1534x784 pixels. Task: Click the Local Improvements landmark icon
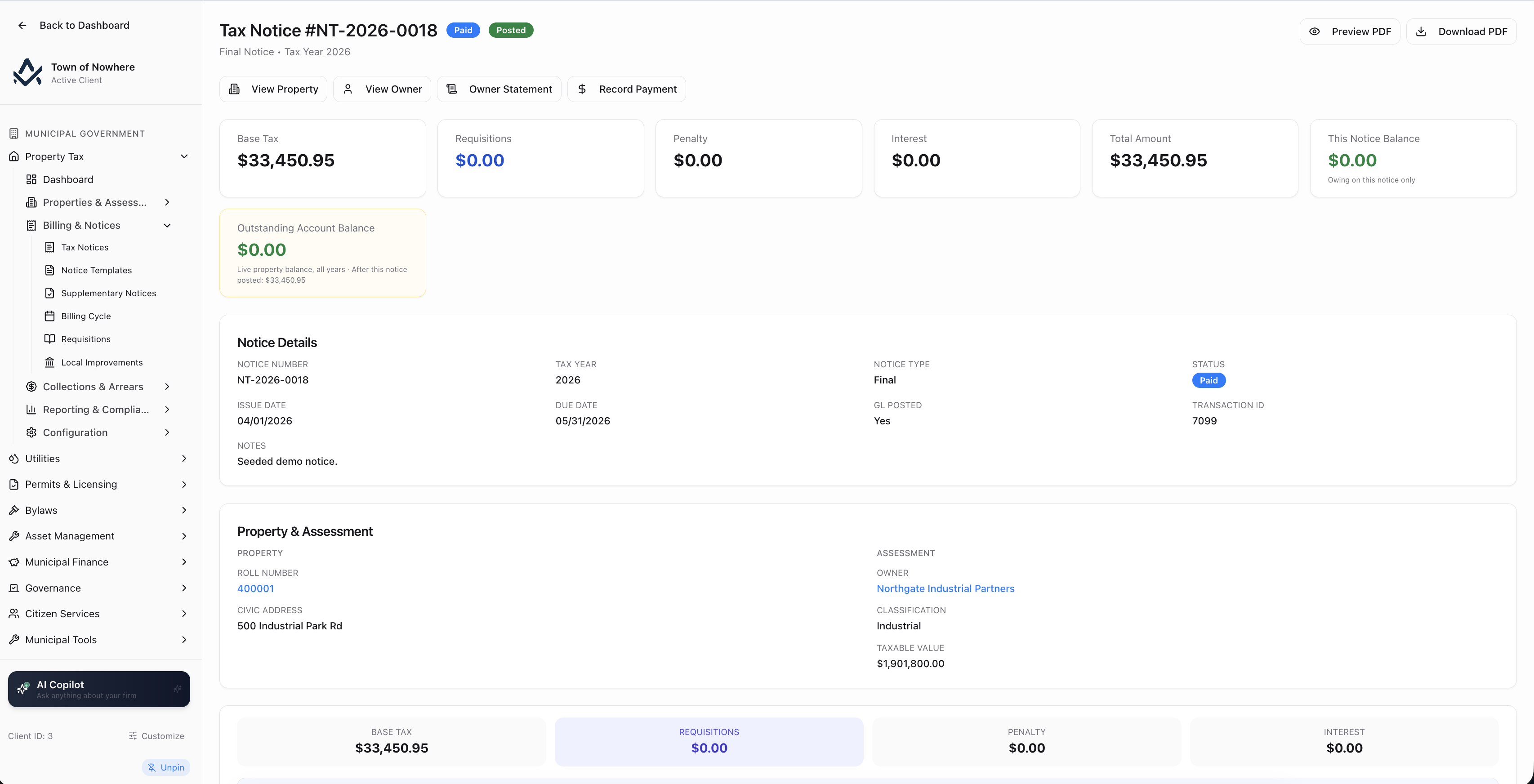point(50,362)
